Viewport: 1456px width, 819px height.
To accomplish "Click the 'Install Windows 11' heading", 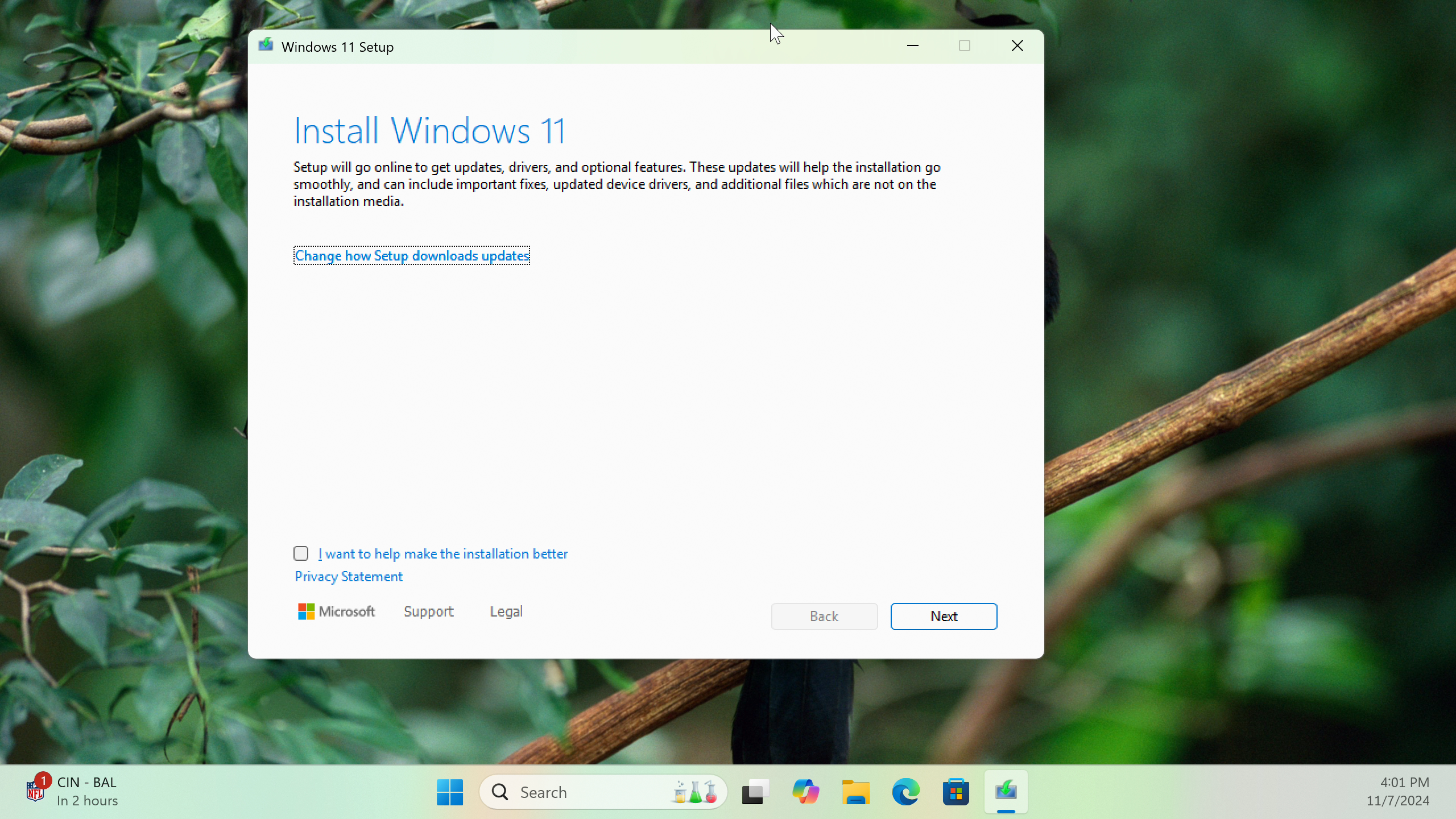I will coord(430,131).
